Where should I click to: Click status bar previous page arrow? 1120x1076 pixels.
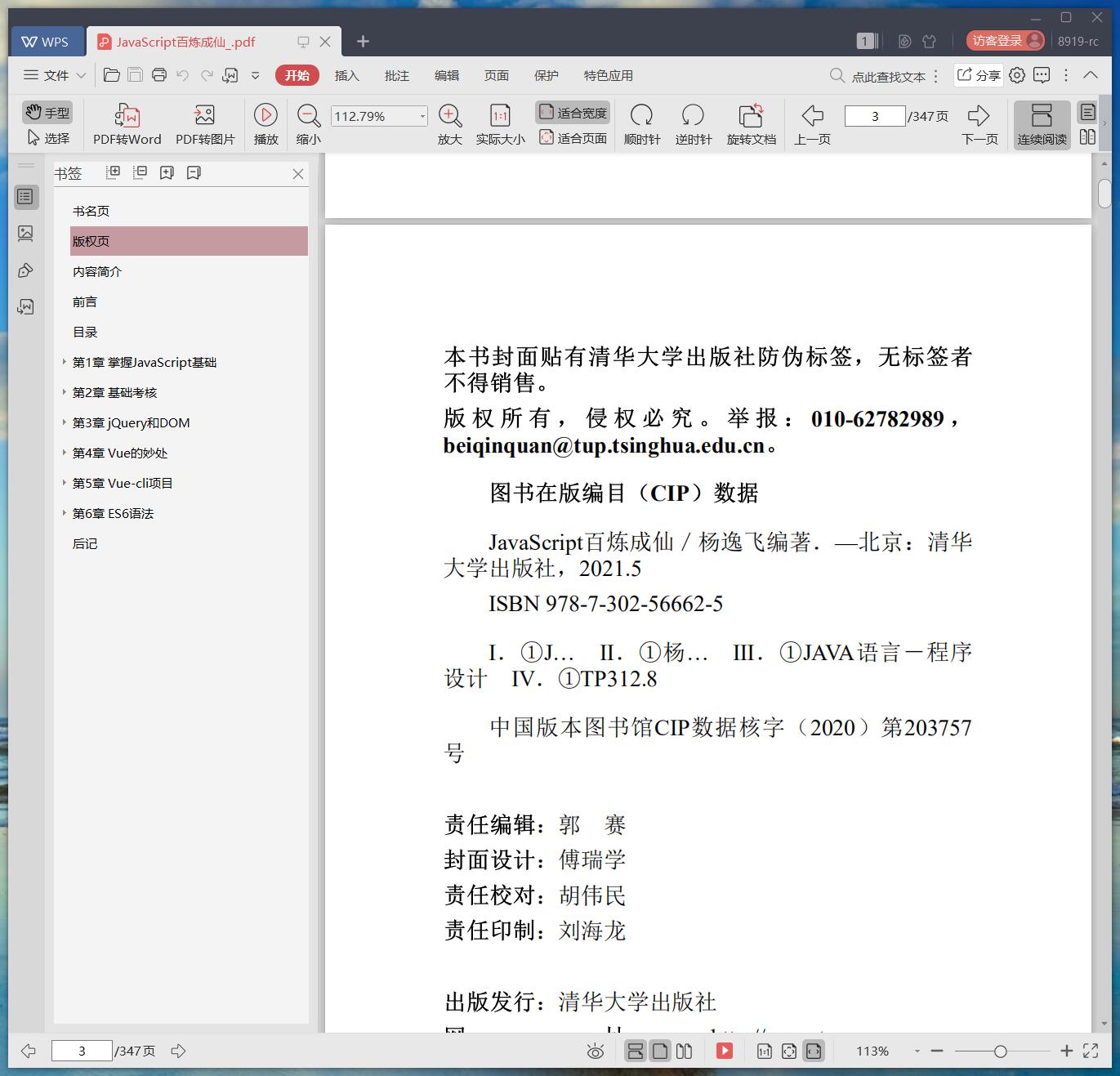click(29, 1051)
